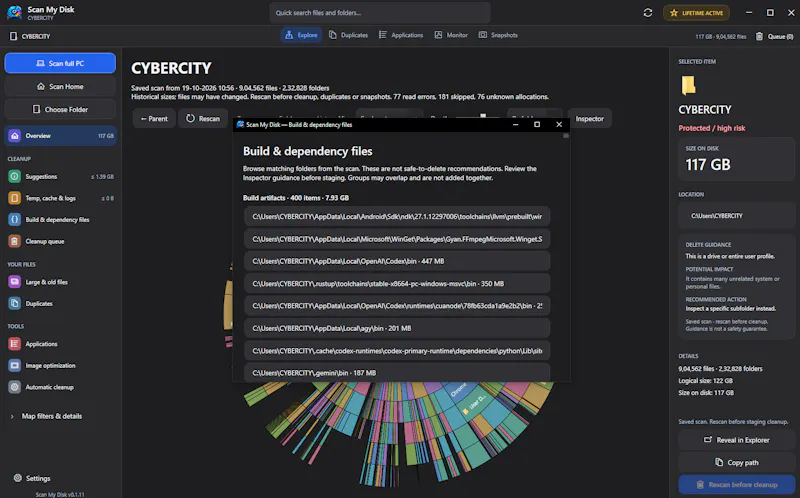Select the WinGet FFmpeg package path row
Screen dimensions: 800x498
(x=397, y=239)
